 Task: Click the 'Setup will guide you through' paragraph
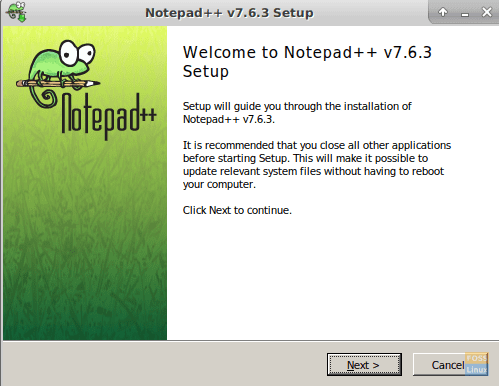[297, 113]
